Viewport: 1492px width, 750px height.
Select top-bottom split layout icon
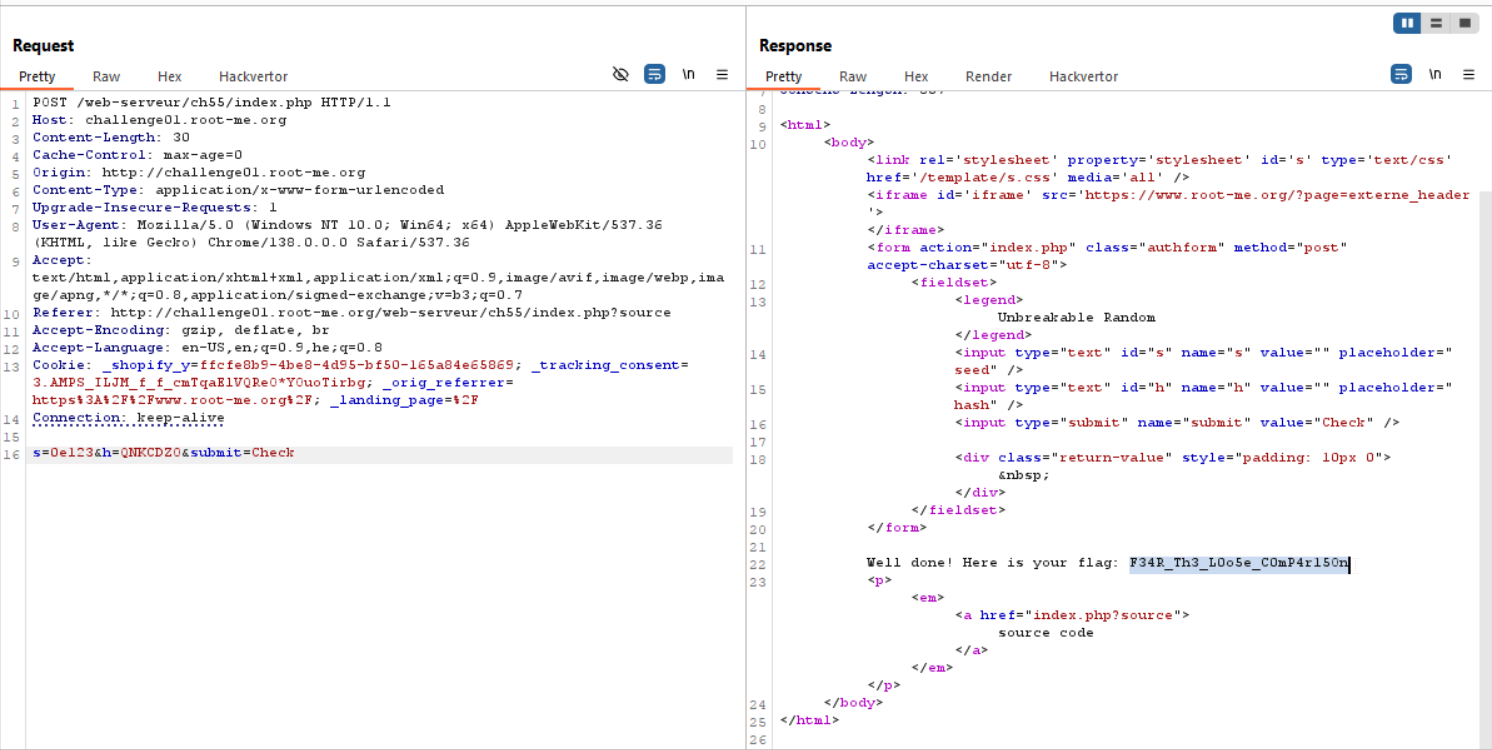click(1436, 23)
